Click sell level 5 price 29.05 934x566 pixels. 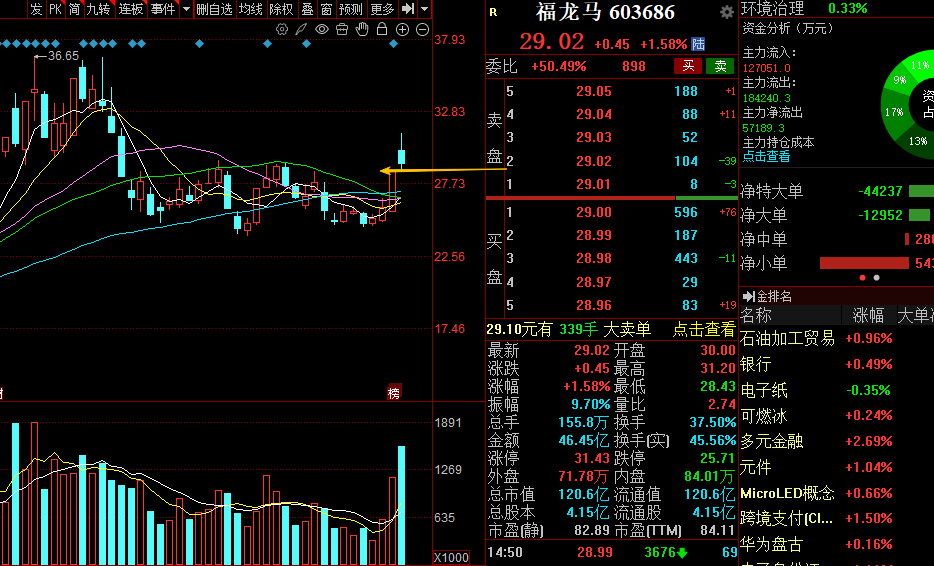[x=593, y=91]
